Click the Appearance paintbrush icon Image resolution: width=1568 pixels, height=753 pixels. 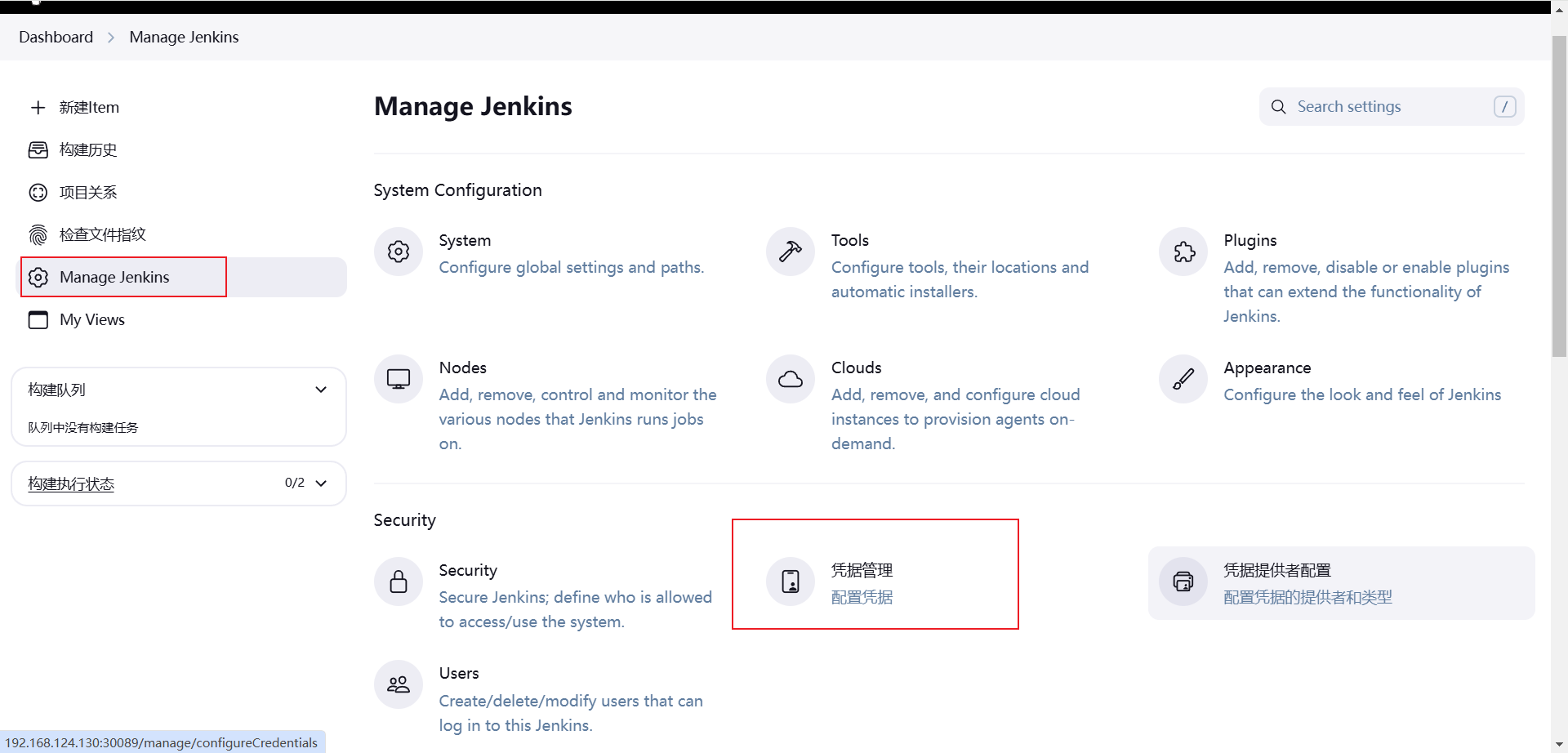pyautogui.click(x=1183, y=379)
